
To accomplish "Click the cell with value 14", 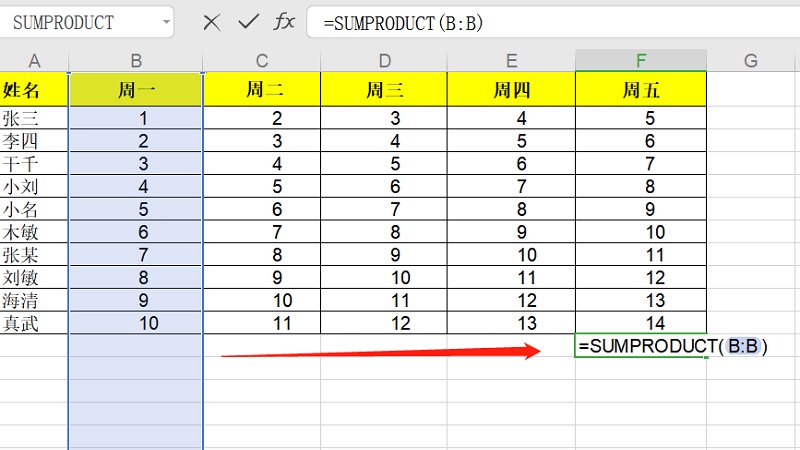I will pyautogui.click(x=641, y=322).
